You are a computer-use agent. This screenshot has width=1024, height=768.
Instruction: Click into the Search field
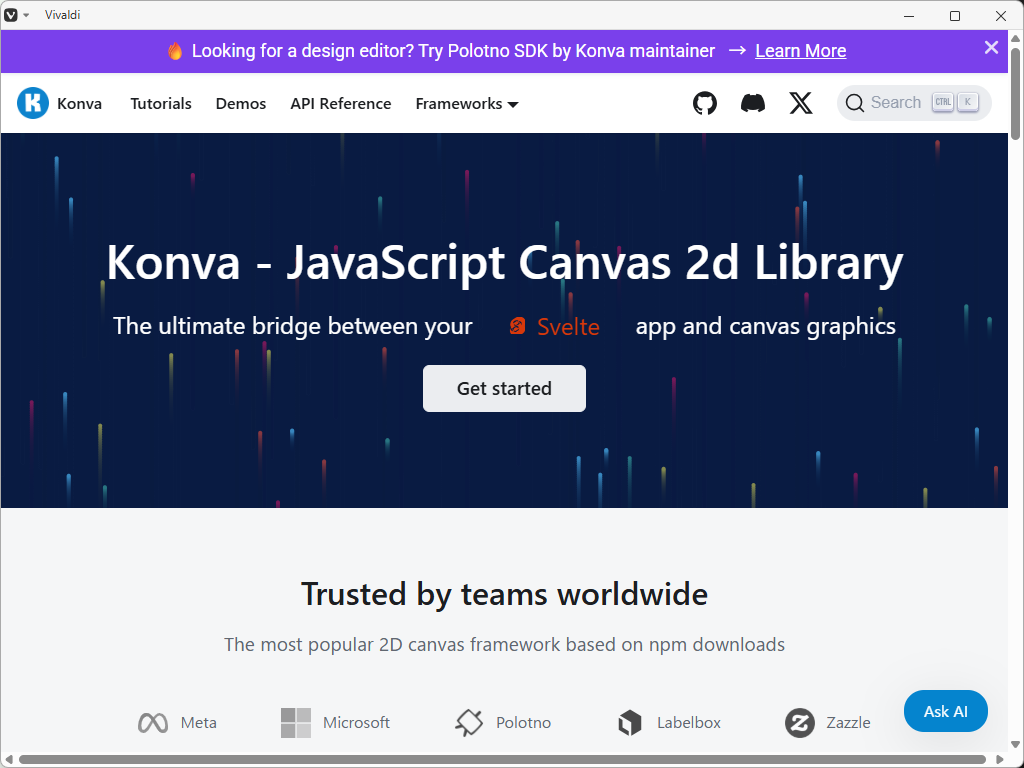[x=914, y=103]
